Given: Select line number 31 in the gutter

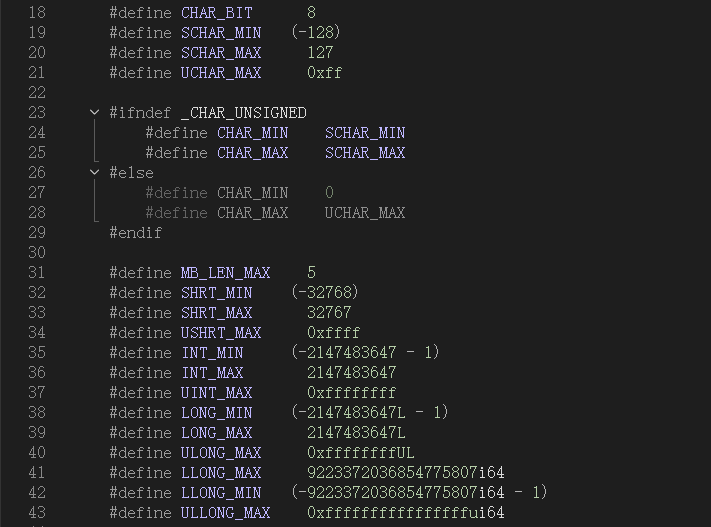Looking at the screenshot, I should pos(36,273).
